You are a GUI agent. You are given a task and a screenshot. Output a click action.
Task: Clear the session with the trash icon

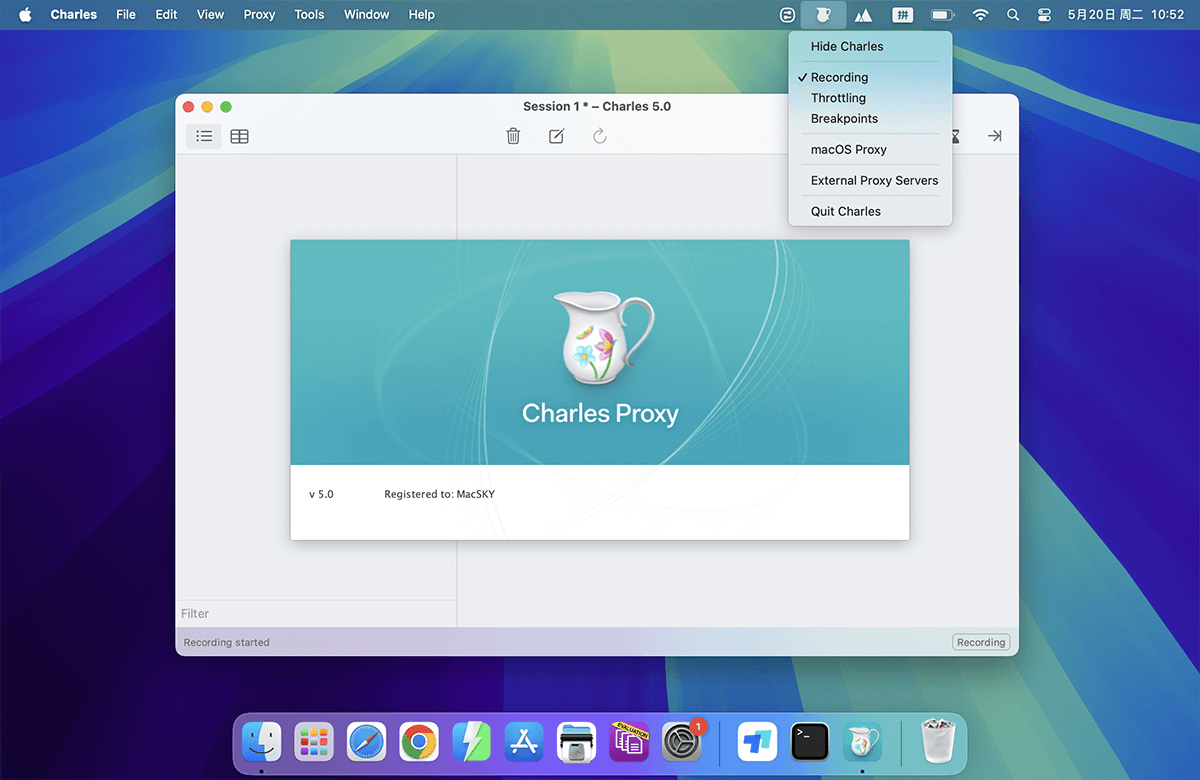[x=513, y=136]
